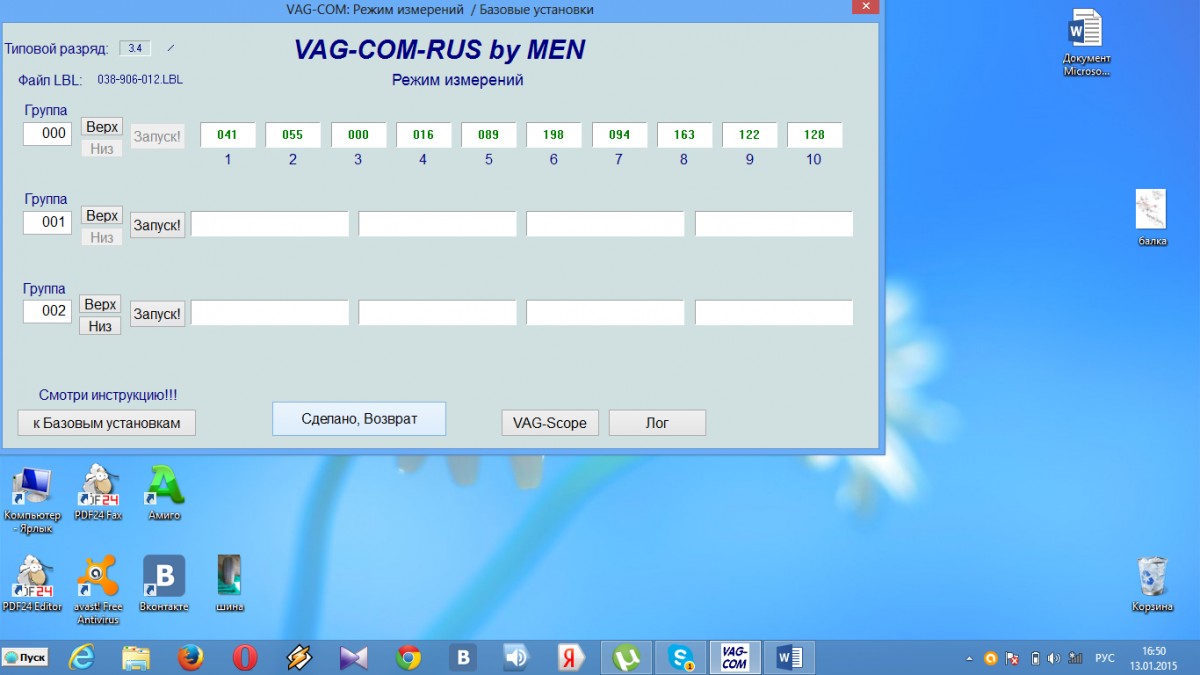The height and width of the screenshot is (675, 1200).
Task: Click Верх for group 002
Action: [x=101, y=304]
